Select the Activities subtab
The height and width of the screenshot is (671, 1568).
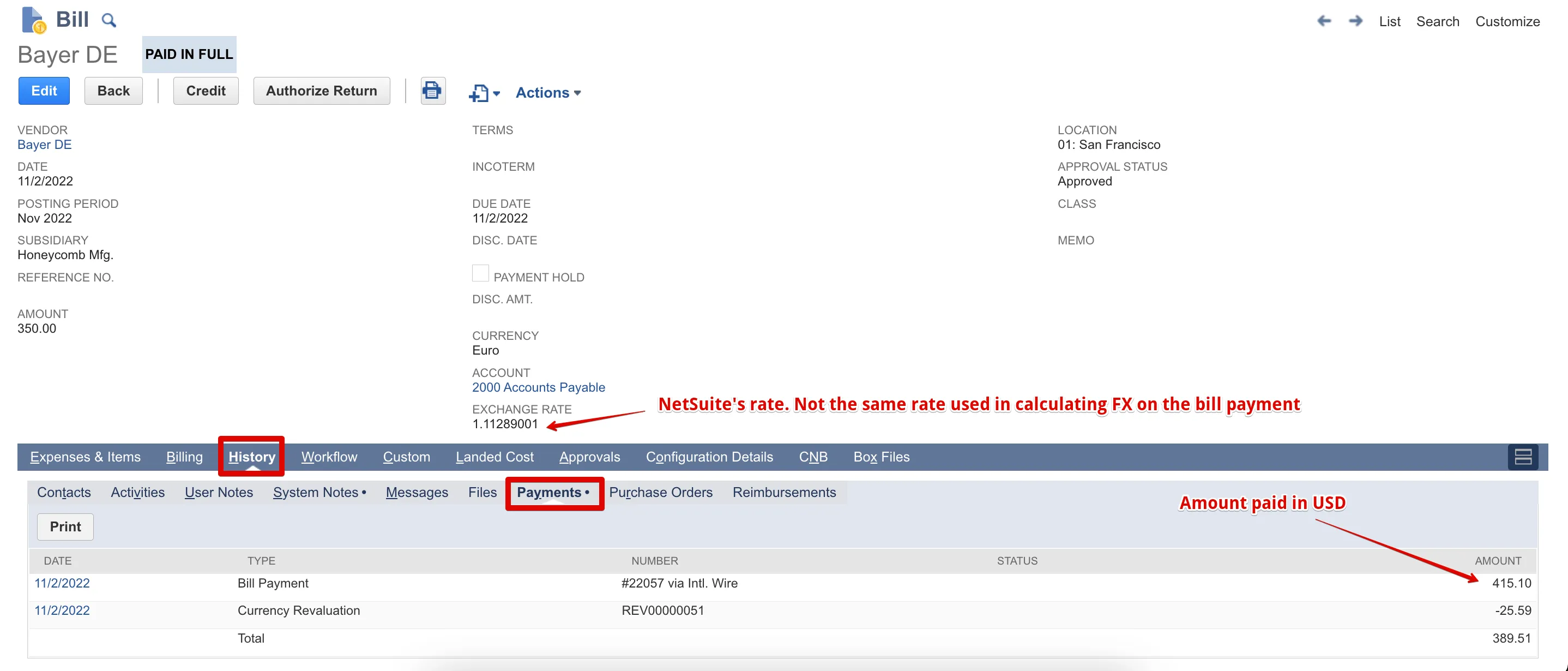click(x=137, y=492)
